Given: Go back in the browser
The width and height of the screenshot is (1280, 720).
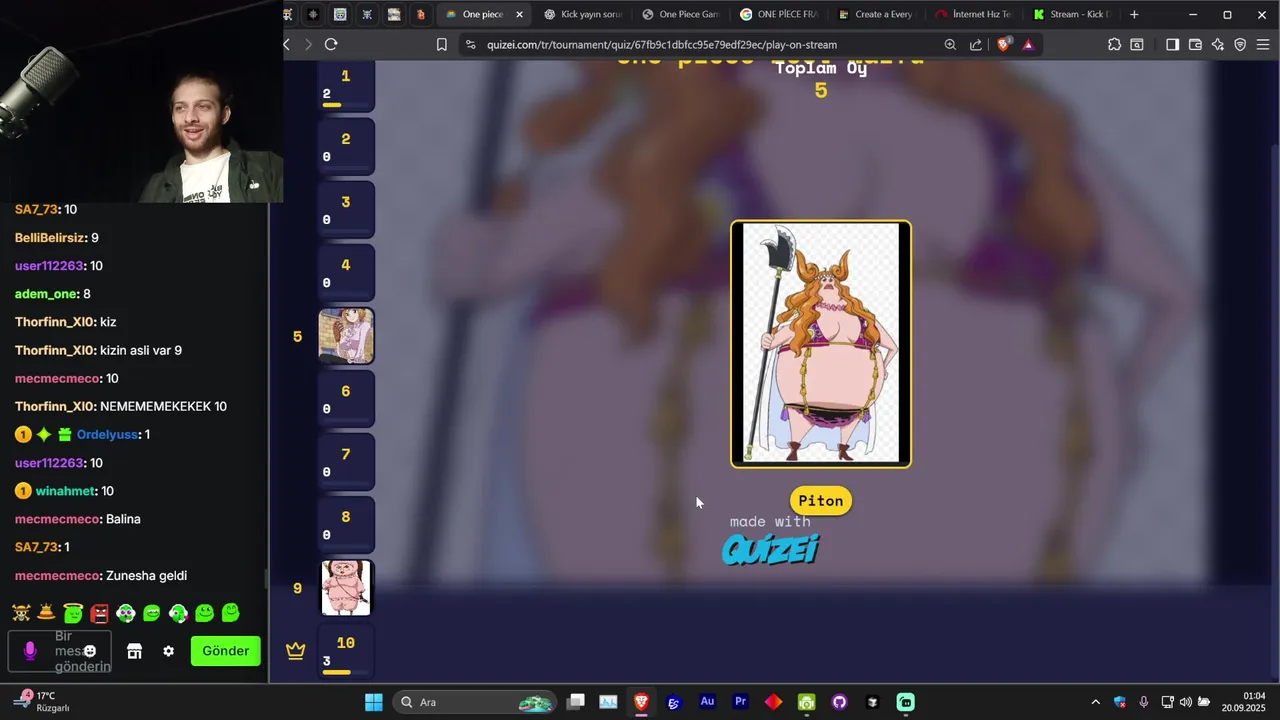Looking at the screenshot, I should click(x=287, y=44).
